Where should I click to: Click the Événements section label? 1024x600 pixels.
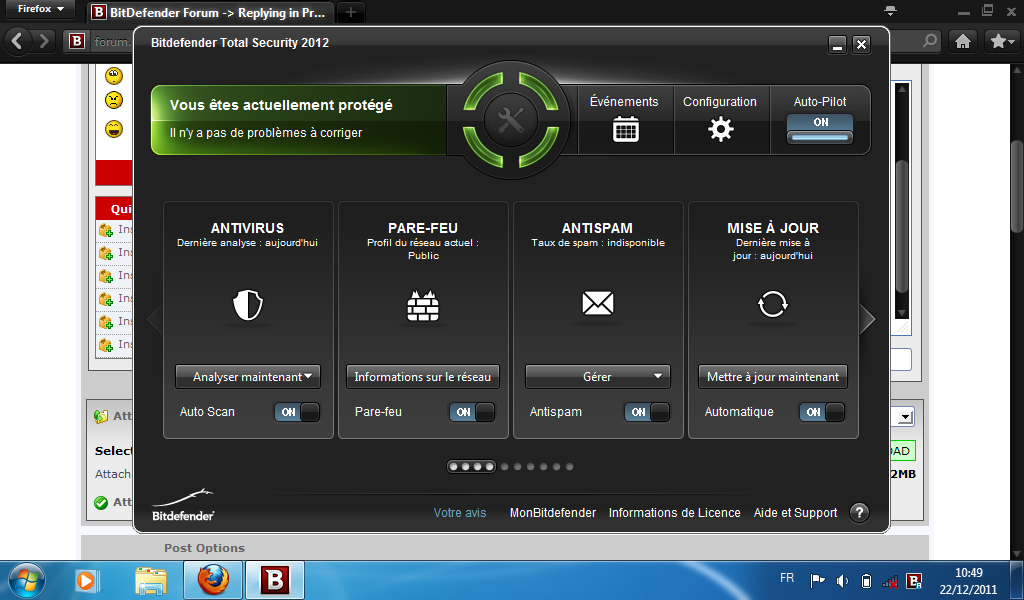[x=624, y=102]
